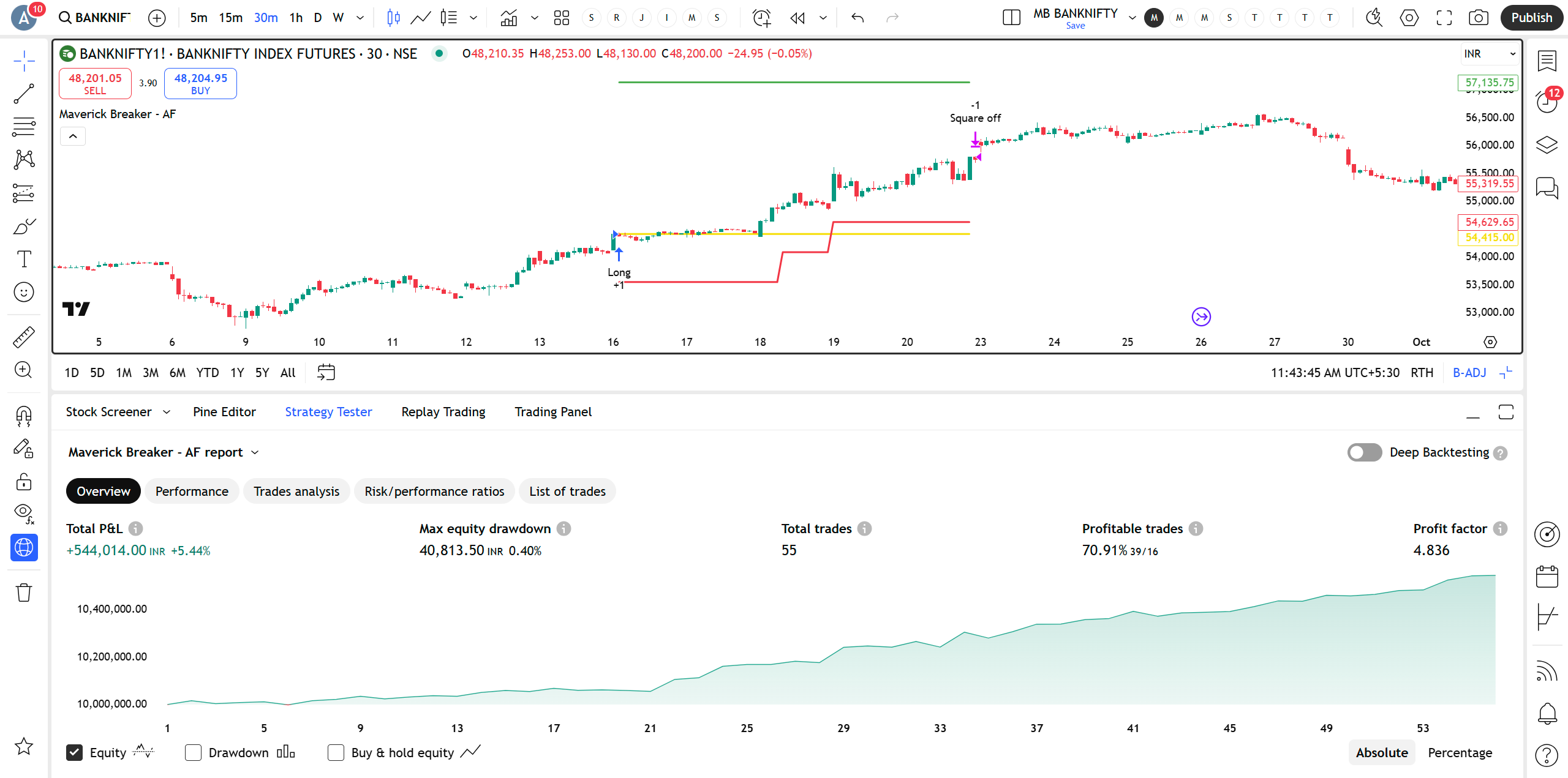The height and width of the screenshot is (778, 1568).
Task: Open the INR currency dropdown
Action: (x=1490, y=54)
